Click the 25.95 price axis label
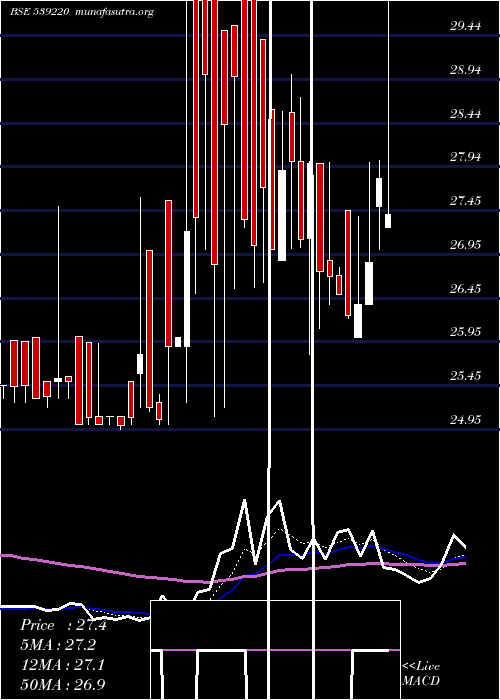This screenshot has width=500, height=700. tap(465, 332)
